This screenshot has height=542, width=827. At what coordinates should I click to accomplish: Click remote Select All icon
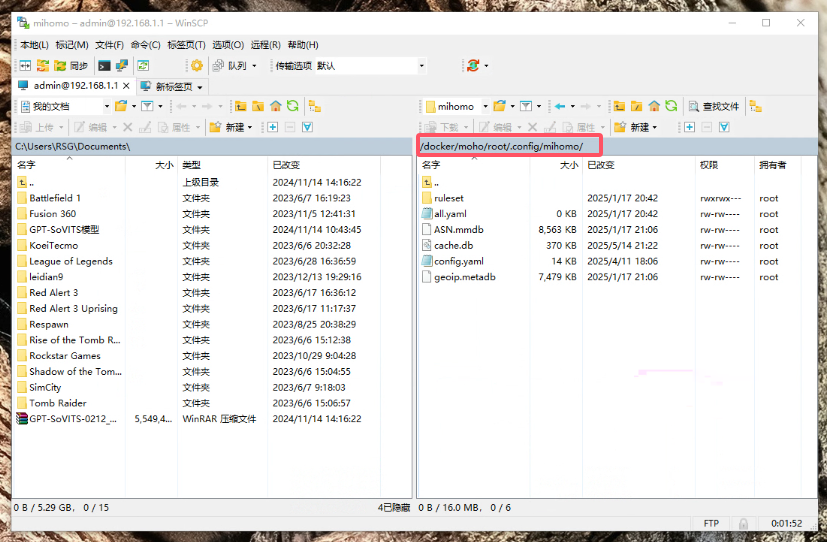(x=724, y=127)
